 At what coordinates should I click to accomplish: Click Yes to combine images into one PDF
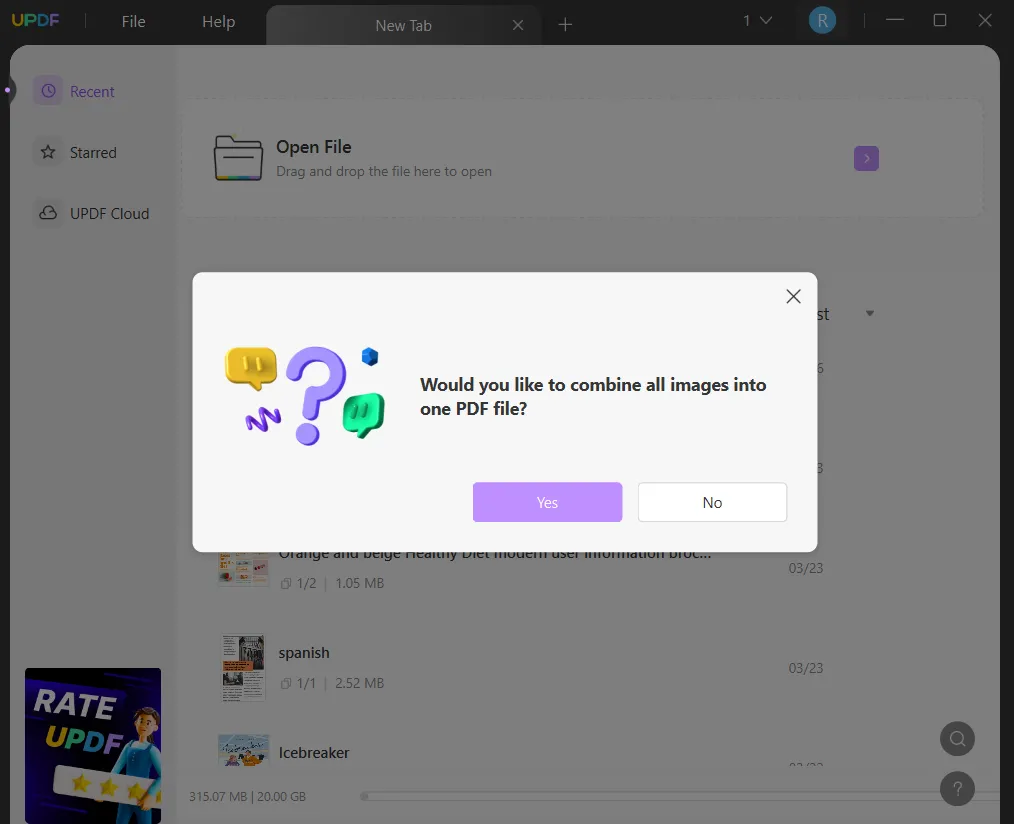pyautogui.click(x=547, y=502)
